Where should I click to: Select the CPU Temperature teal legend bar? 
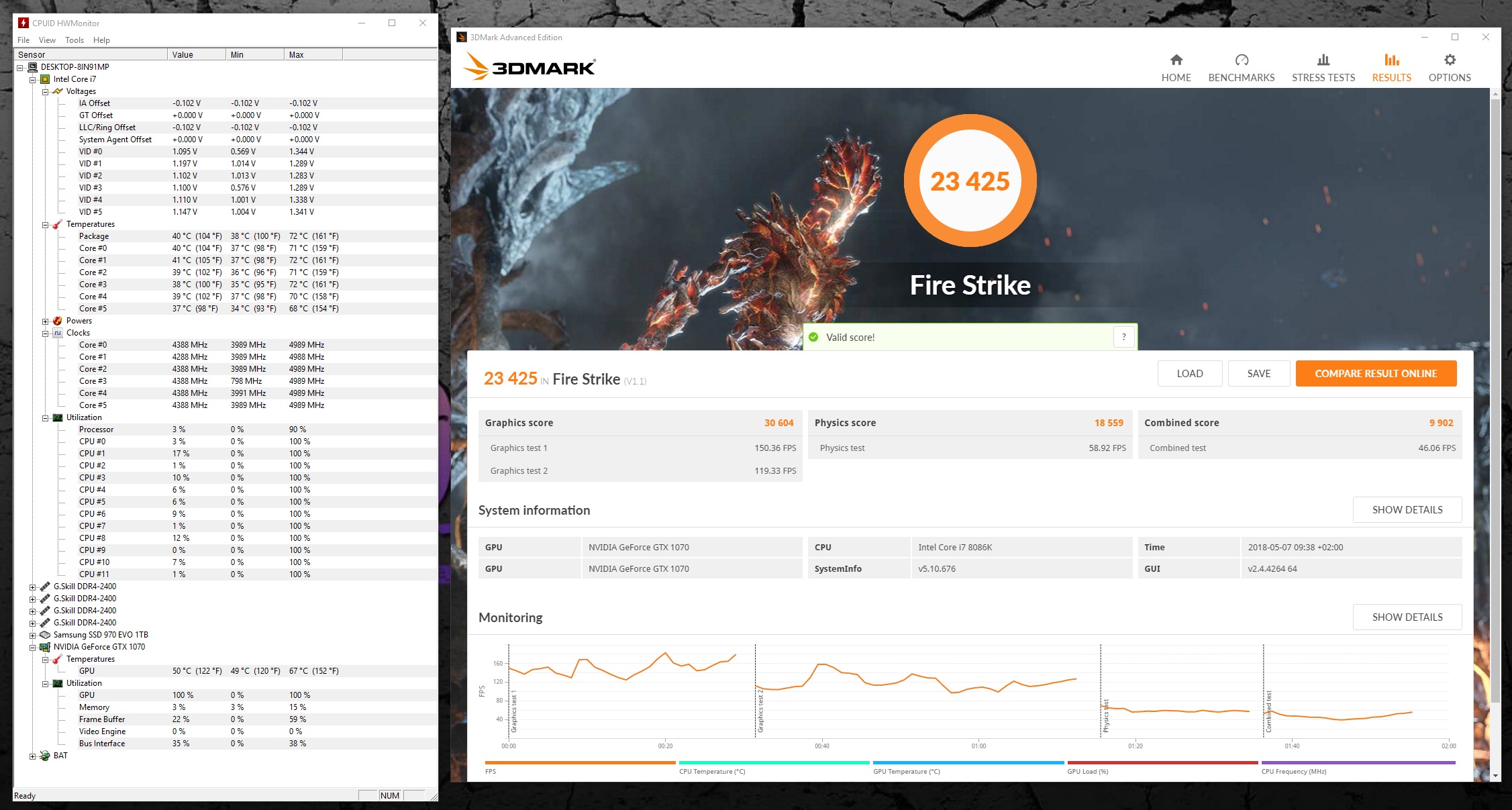coord(774,762)
